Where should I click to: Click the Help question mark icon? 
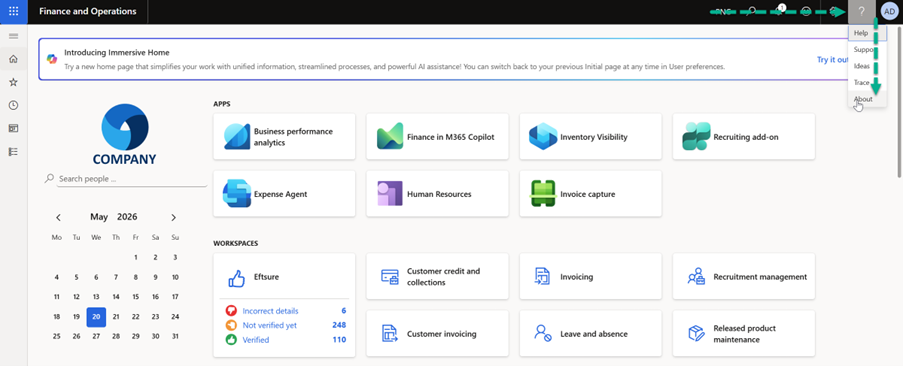(862, 12)
